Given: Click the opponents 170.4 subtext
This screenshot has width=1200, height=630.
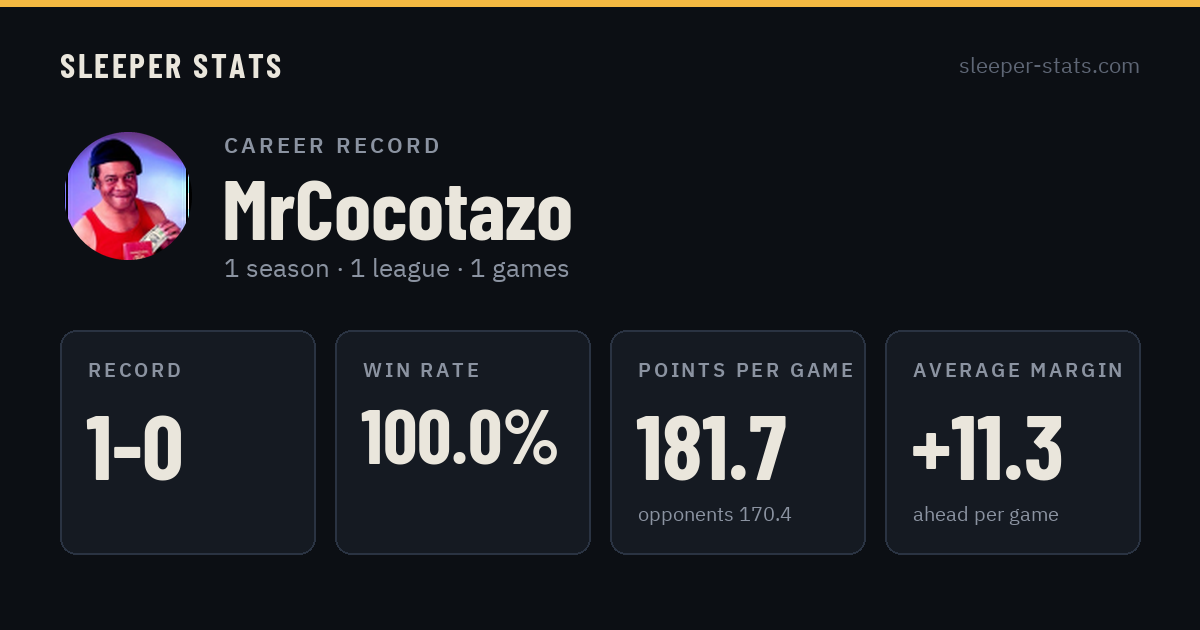Looking at the screenshot, I should click(x=715, y=515).
